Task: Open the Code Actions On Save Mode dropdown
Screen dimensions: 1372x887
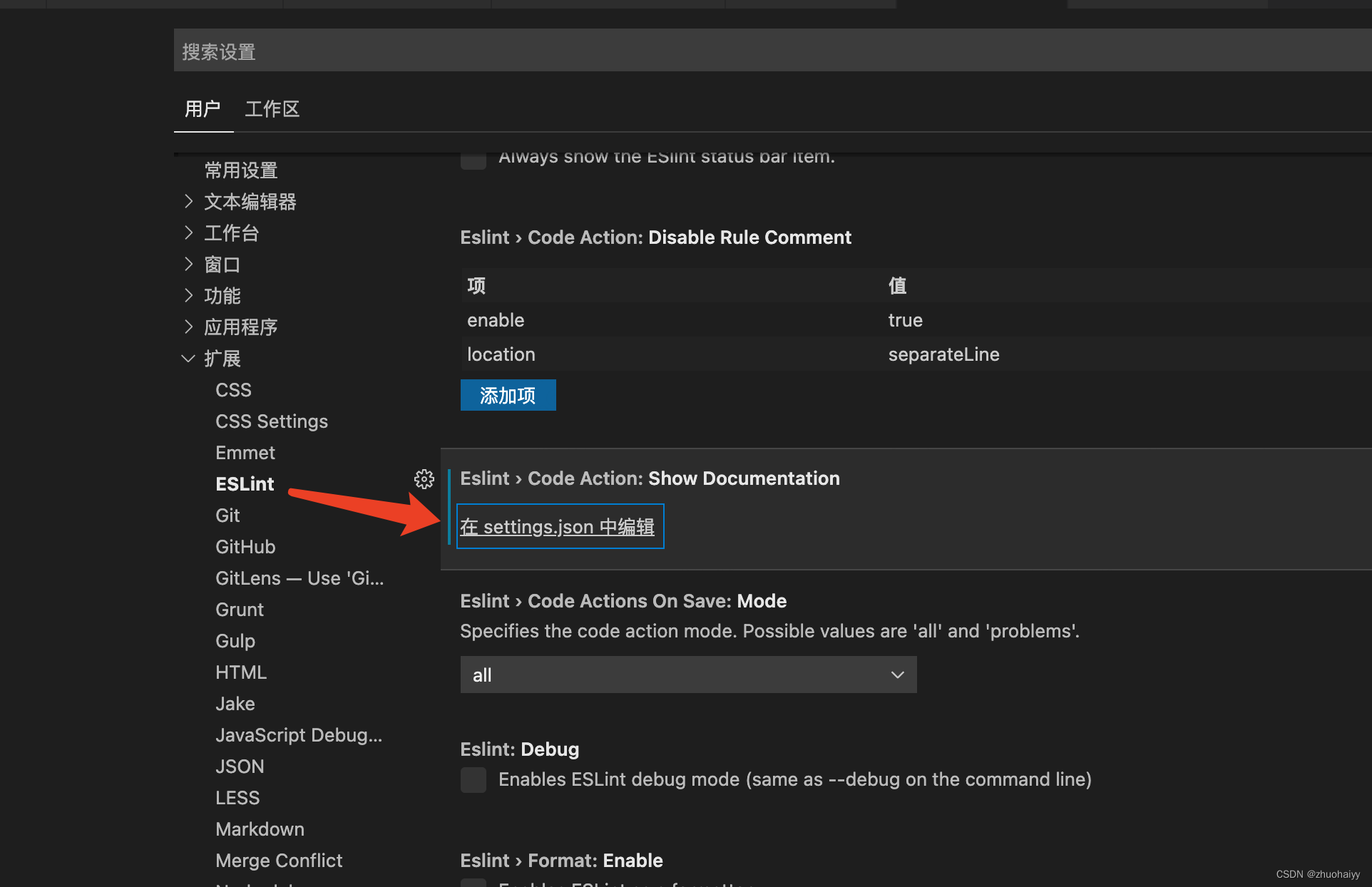Action: [x=688, y=675]
